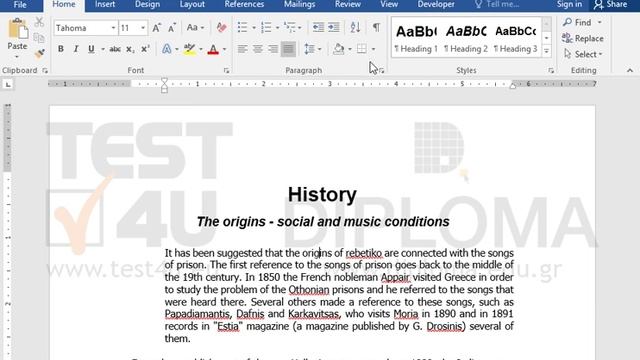Switch to the Review tab
This screenshot has height=360, width=640.
coord(348,4)
